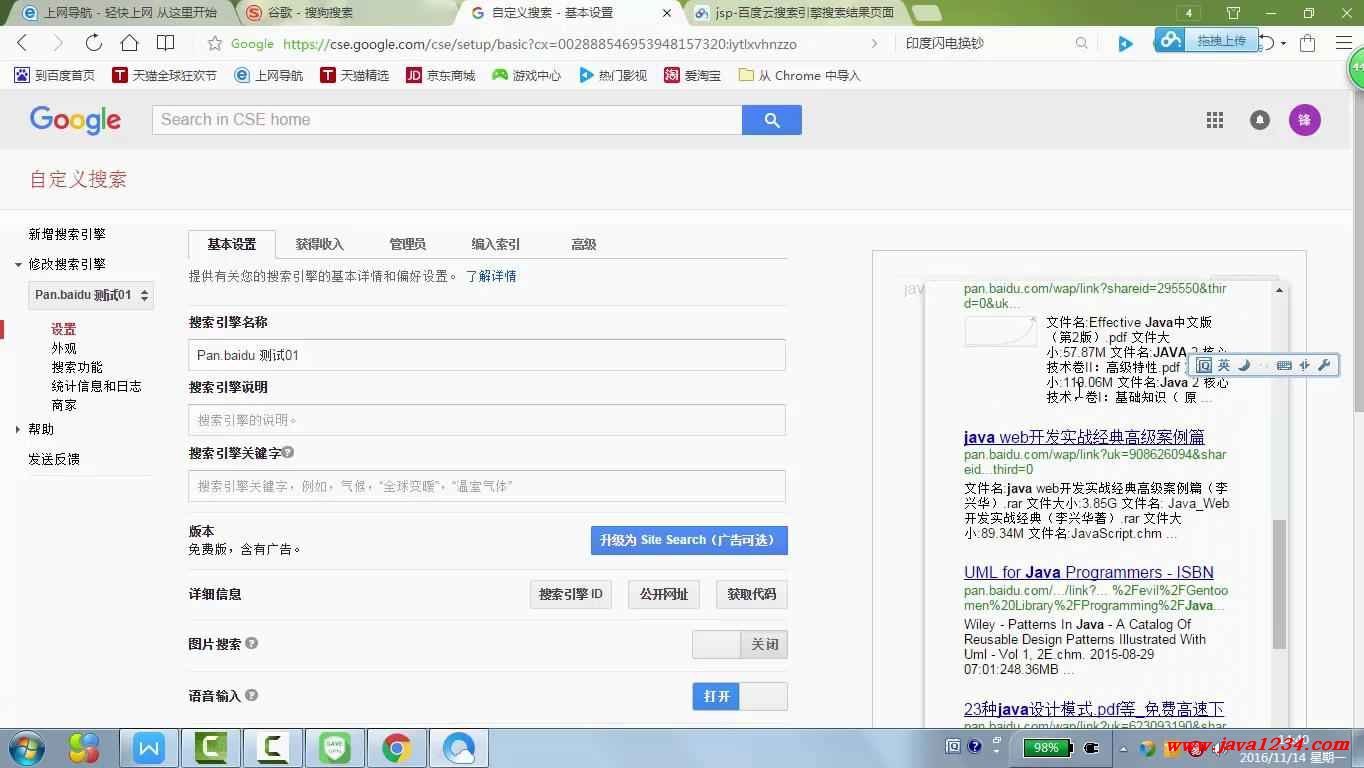Open the Google apps grid

point(1215,120)
